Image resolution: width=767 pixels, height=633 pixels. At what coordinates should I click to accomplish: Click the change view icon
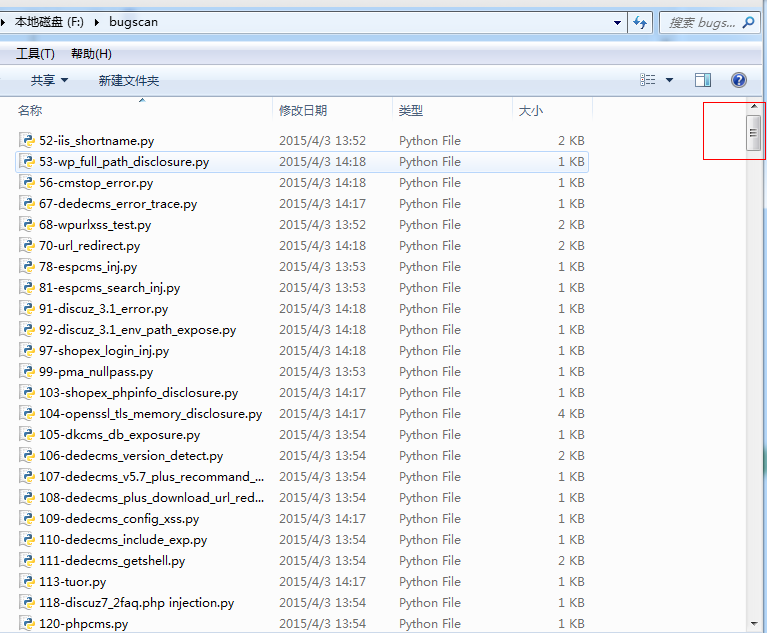[648, 80]
